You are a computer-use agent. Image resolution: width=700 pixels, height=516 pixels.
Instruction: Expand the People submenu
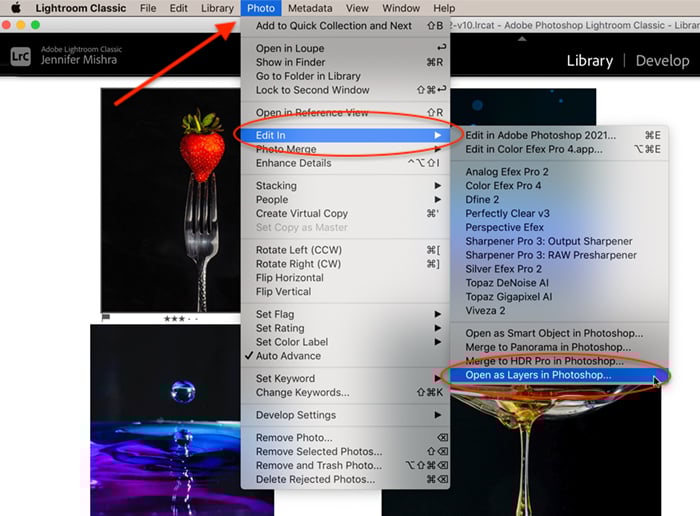click(x=345, y=200)
